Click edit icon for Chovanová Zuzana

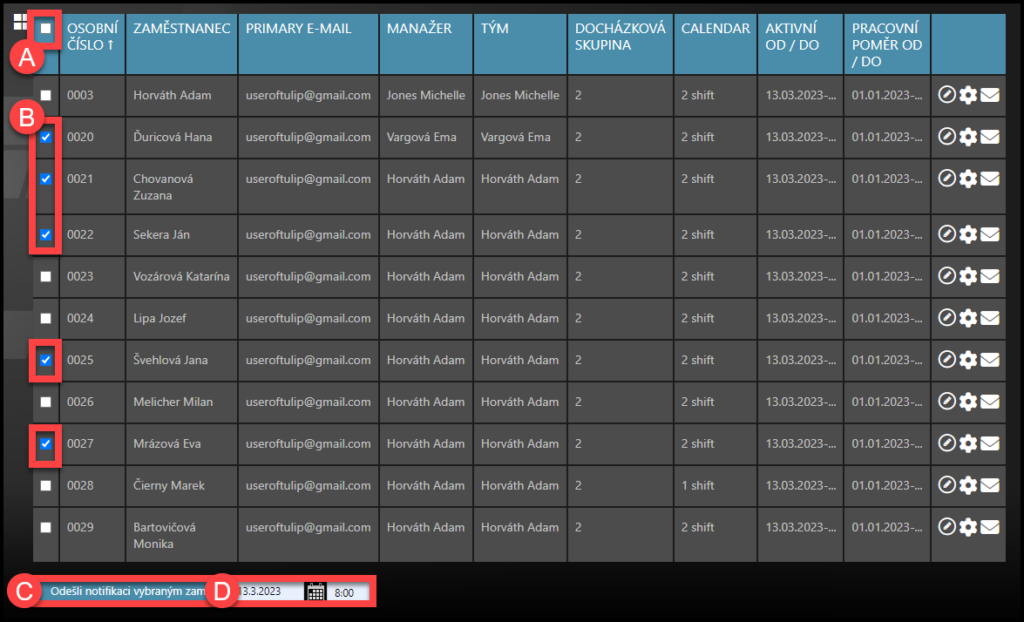(946, 178)
